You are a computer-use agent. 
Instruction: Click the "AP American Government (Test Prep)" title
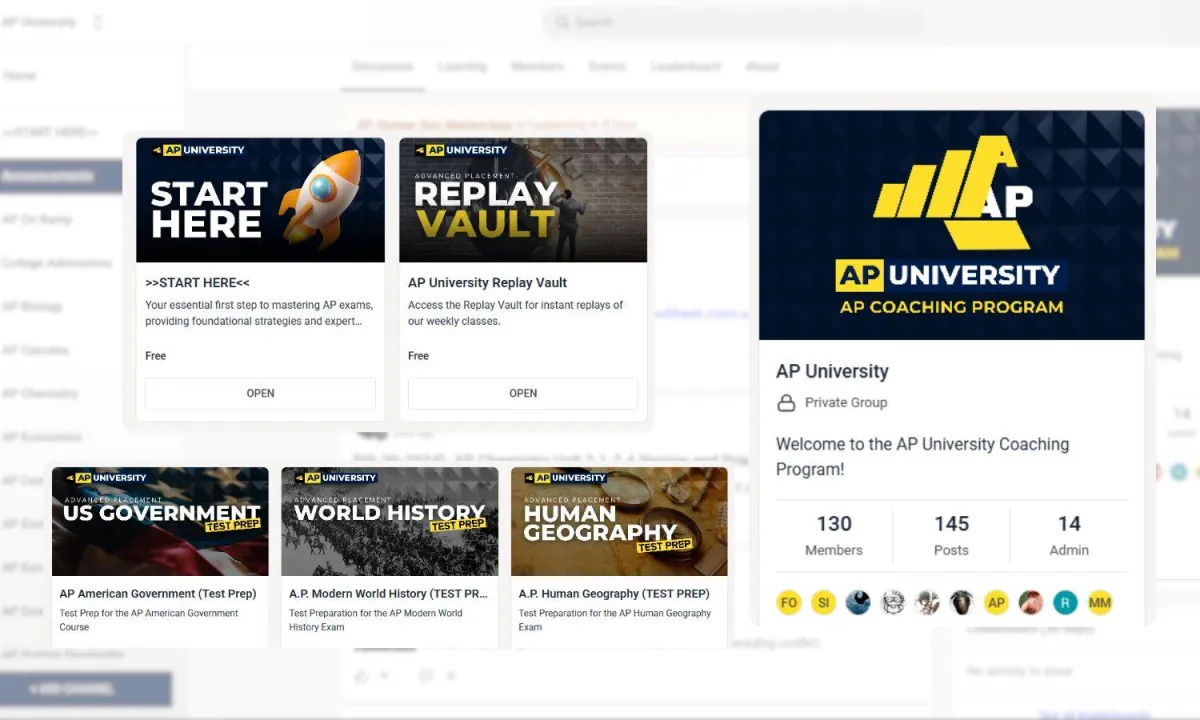[x=158, y=594]
